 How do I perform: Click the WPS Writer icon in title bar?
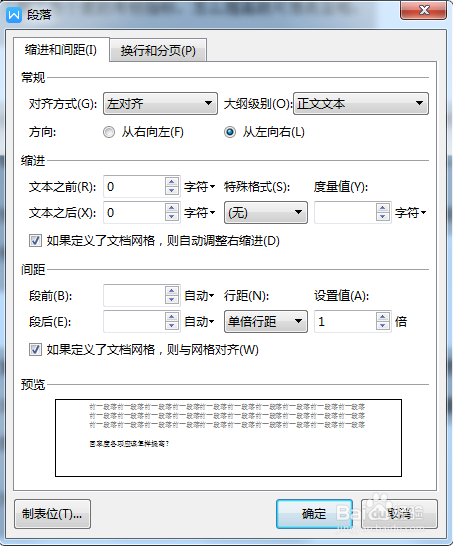(14, 15)
